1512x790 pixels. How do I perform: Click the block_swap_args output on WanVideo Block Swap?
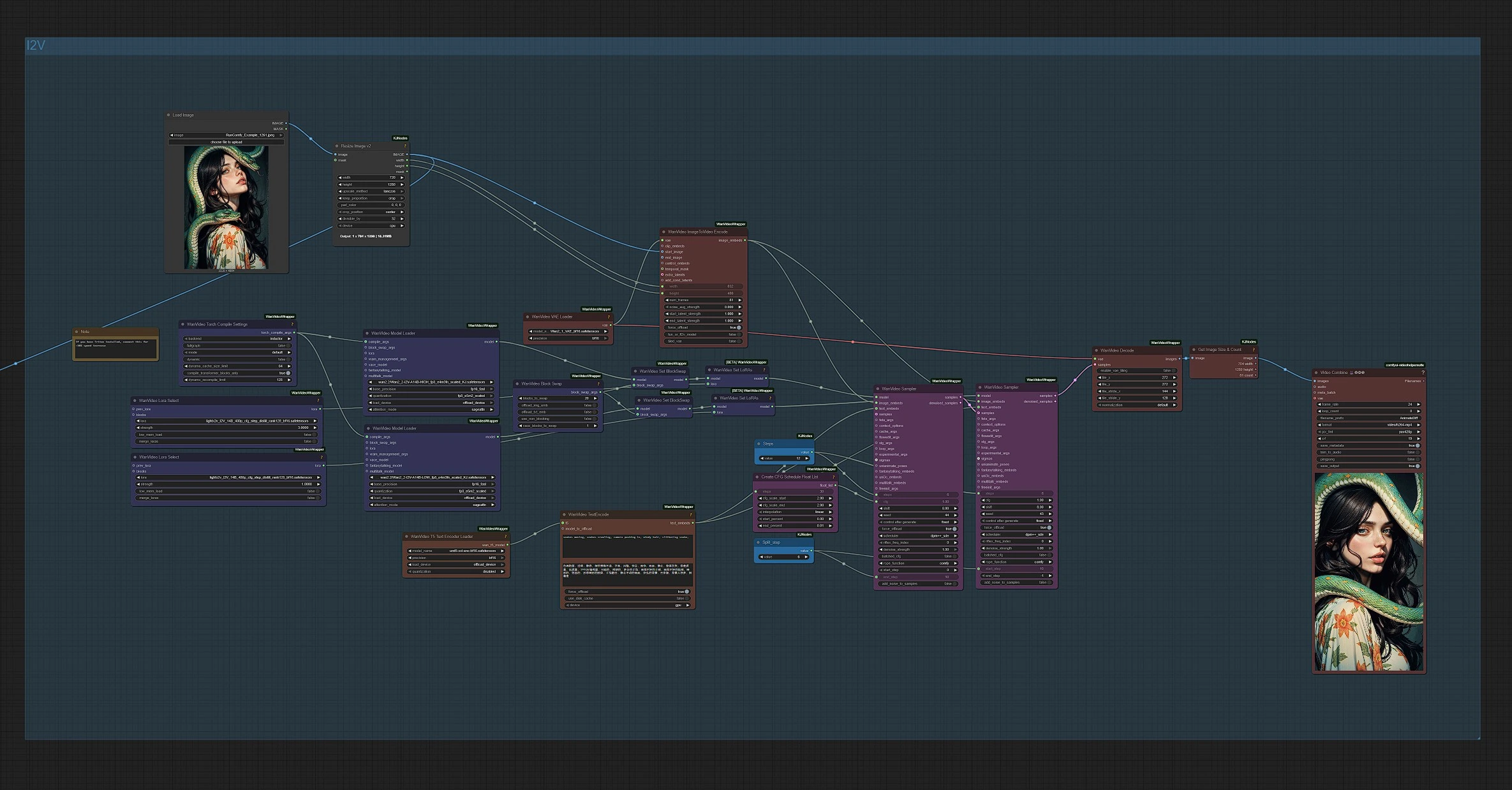pos(600,392)
